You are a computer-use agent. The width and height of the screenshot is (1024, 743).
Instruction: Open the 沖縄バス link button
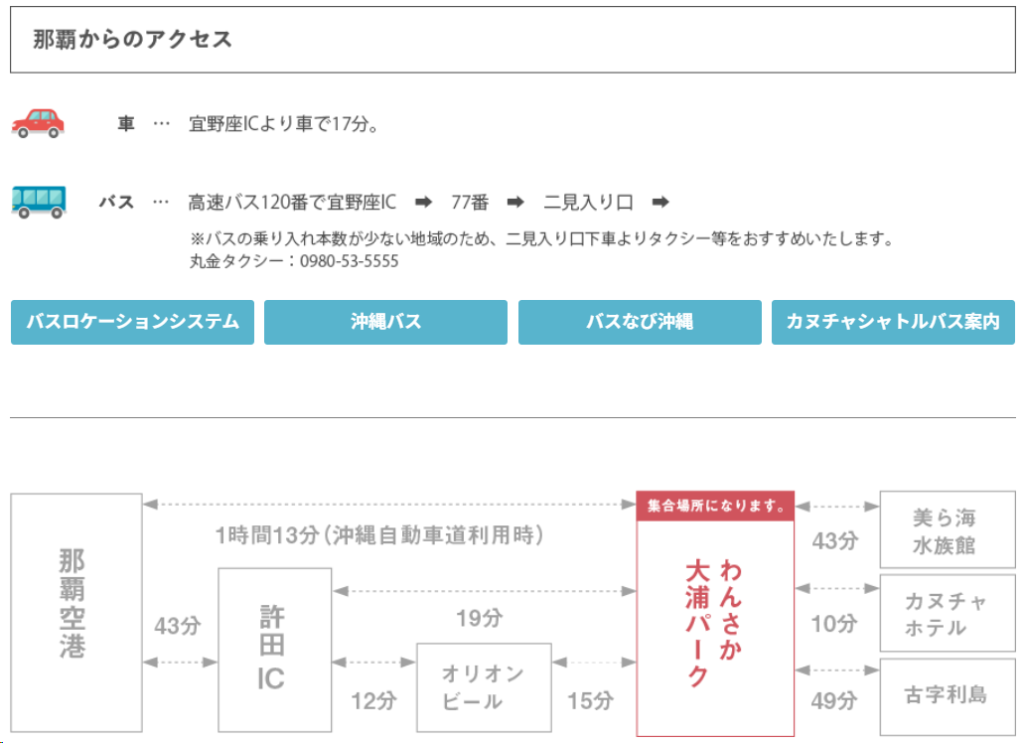[x=385, y=322]
